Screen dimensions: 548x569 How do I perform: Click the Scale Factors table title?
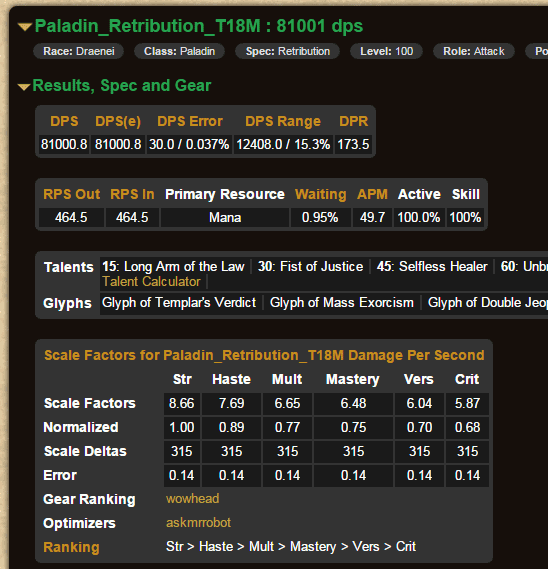tap(264, 355)
